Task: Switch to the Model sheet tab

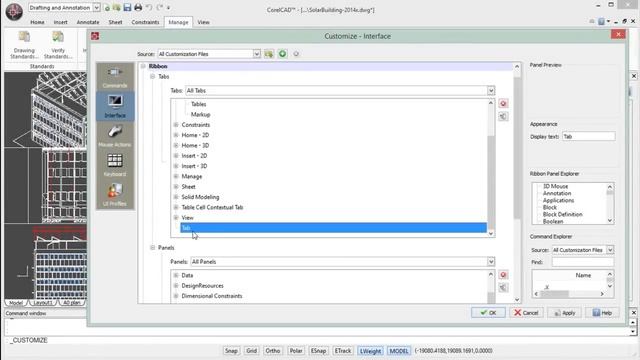Action: [16, 303]
